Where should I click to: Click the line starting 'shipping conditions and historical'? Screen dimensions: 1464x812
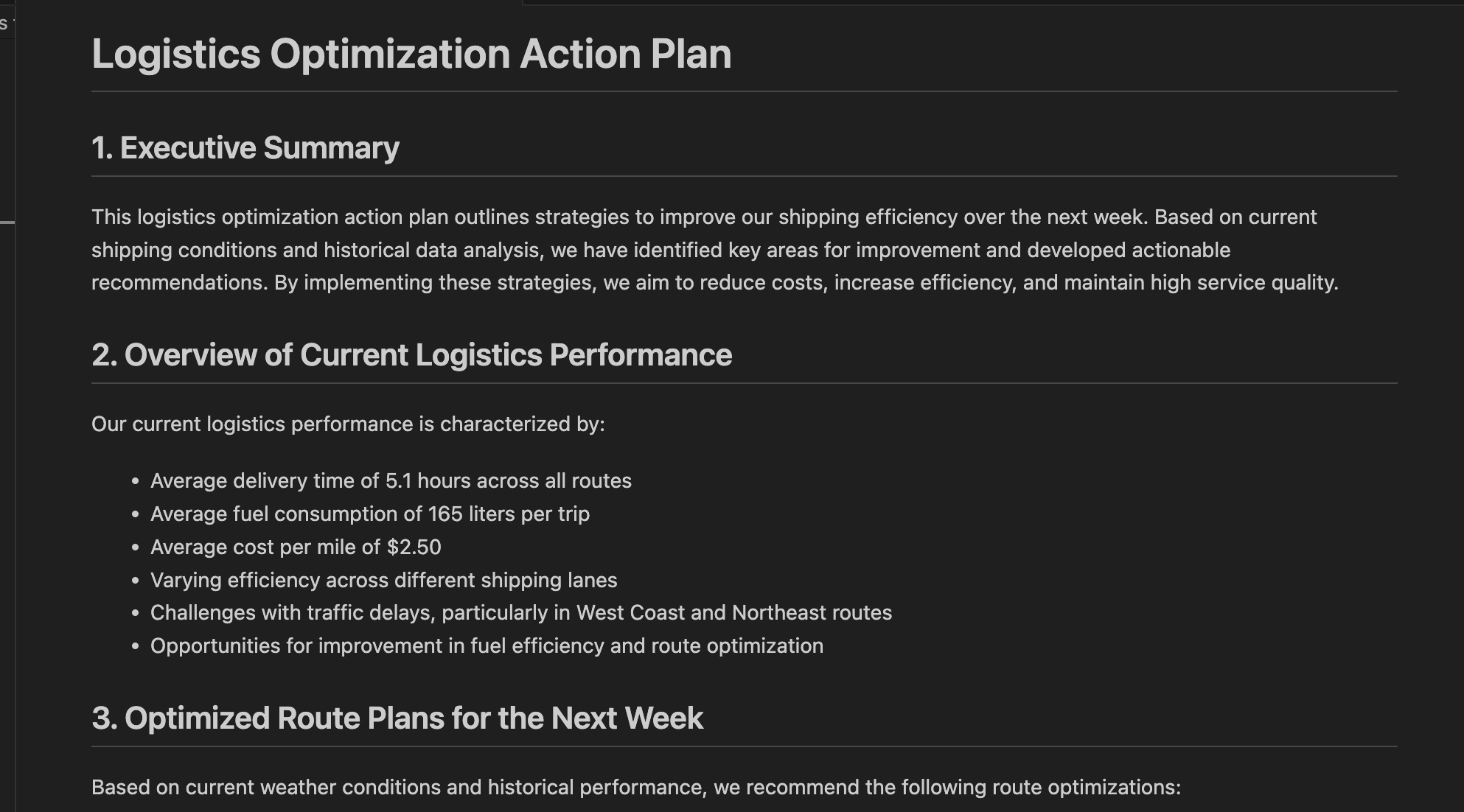(x=660, y=251)
